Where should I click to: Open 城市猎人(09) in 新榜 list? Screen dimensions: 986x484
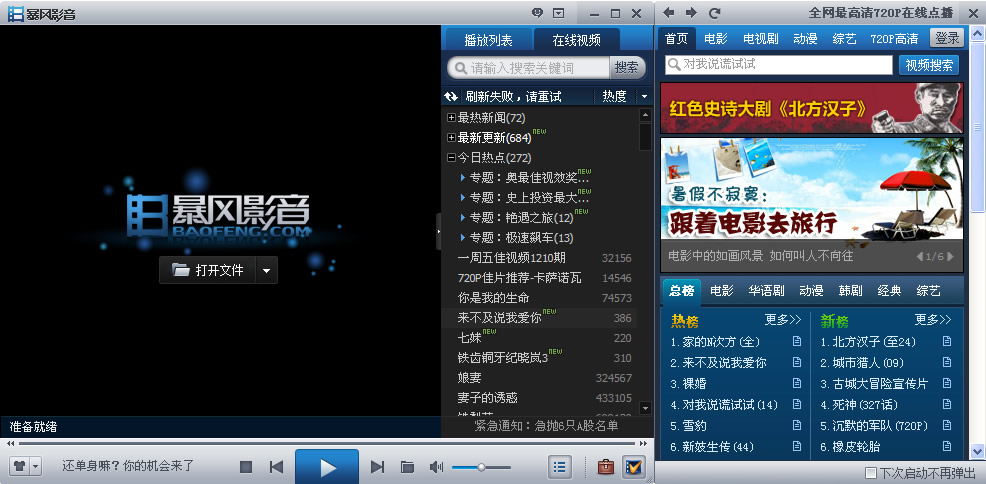click(868, 363)
